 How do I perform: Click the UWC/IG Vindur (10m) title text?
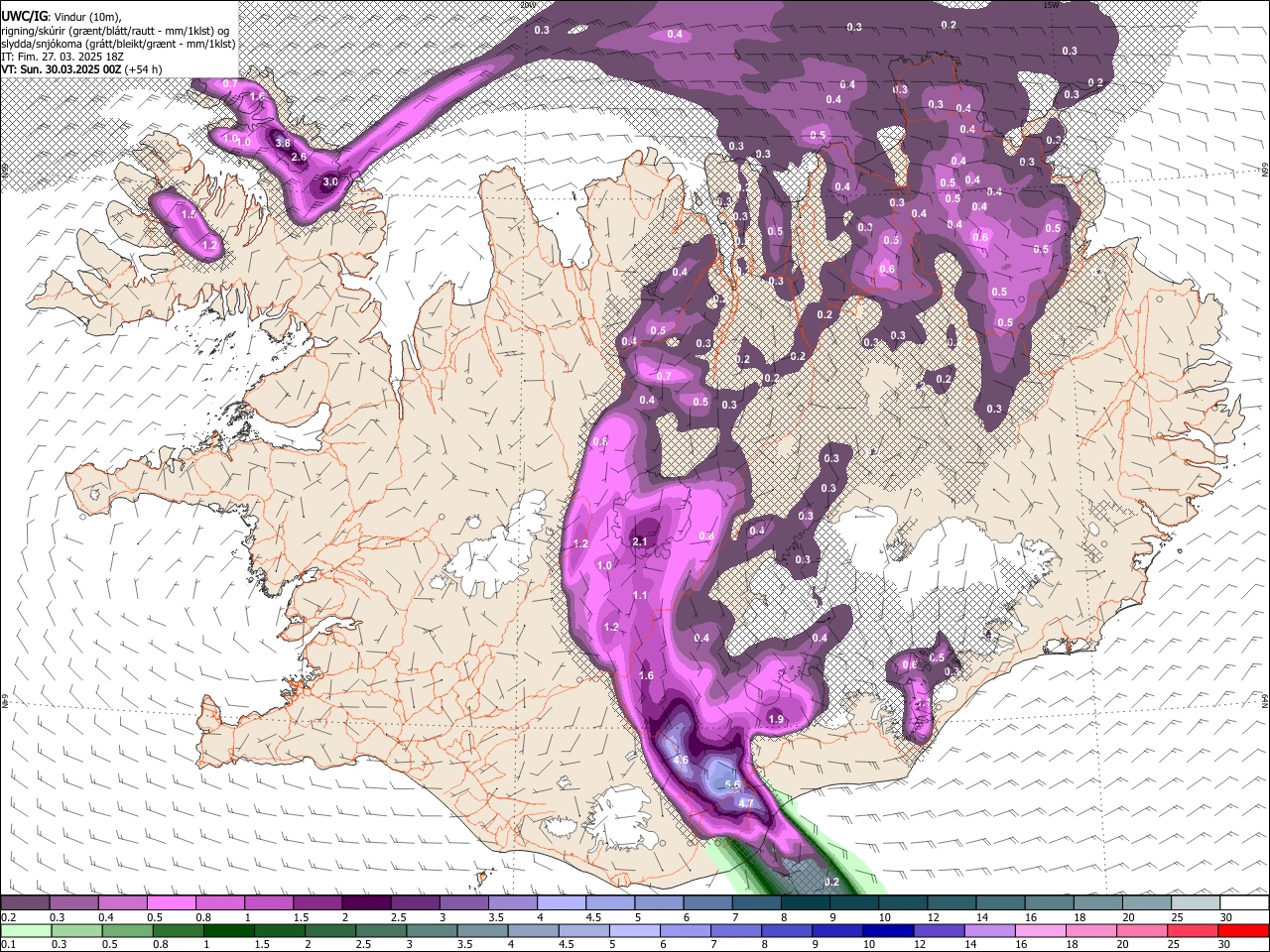click(62, 17)
